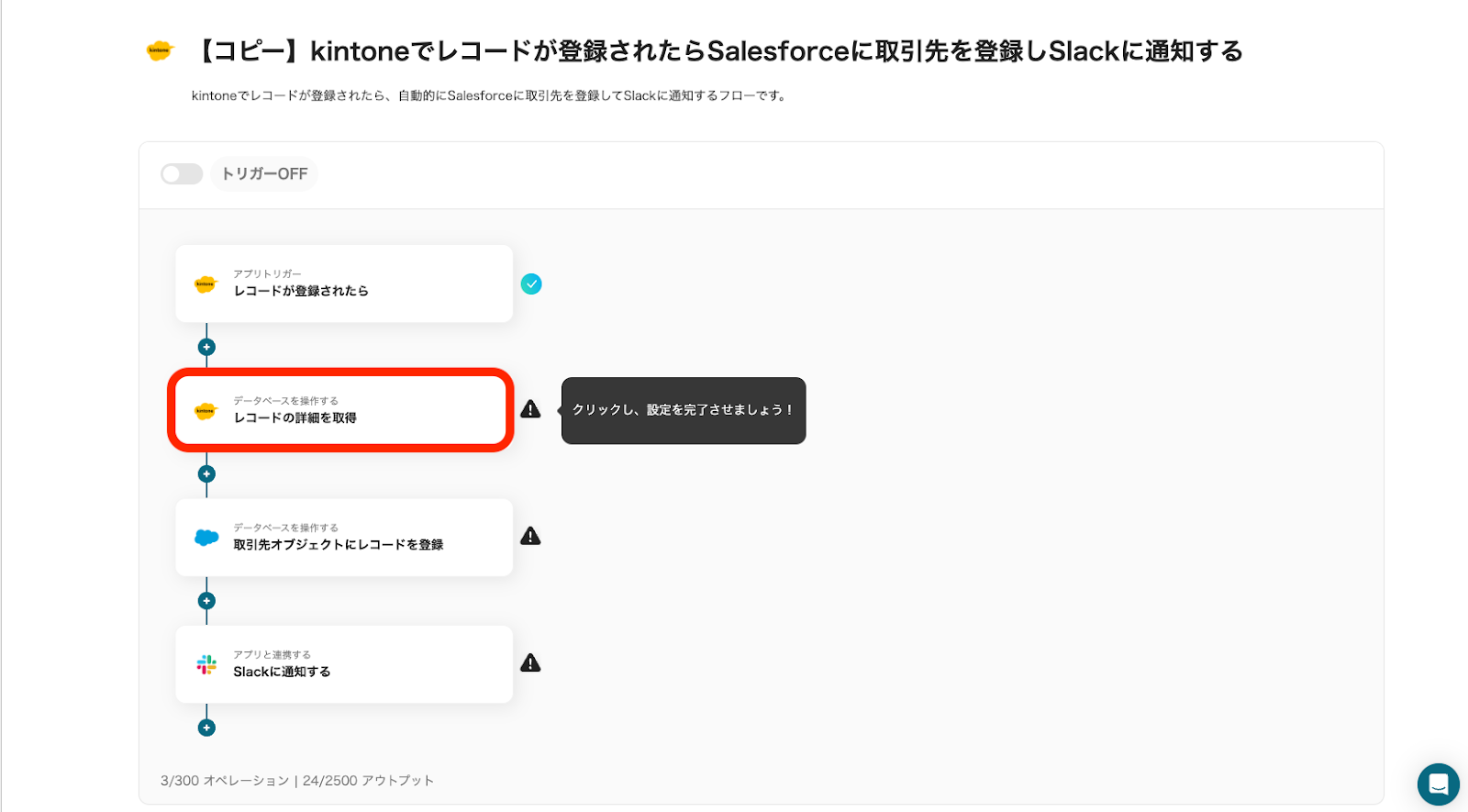Click the green checkmark status icon
Screen dimensions: 1468x812
pyautogui.click(x=531, y=284)
